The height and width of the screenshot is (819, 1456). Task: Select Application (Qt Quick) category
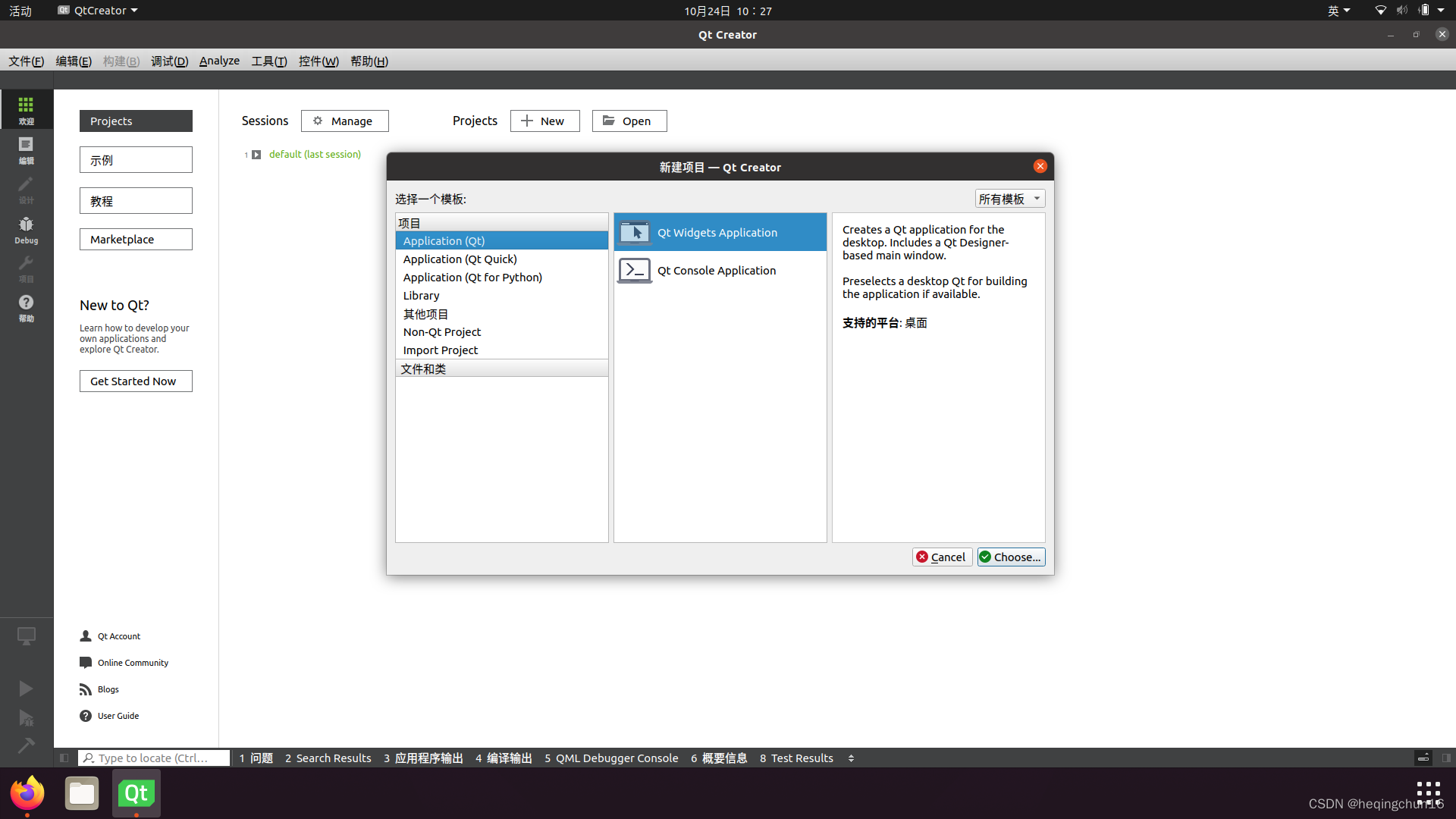[x=501, y=259]
